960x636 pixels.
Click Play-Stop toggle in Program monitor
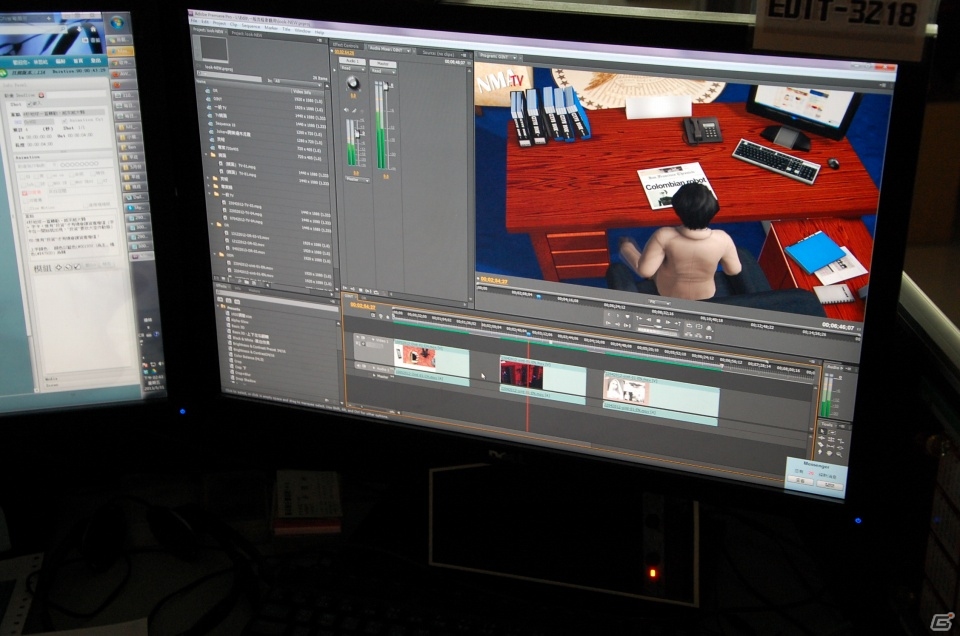tap(659, 321)
